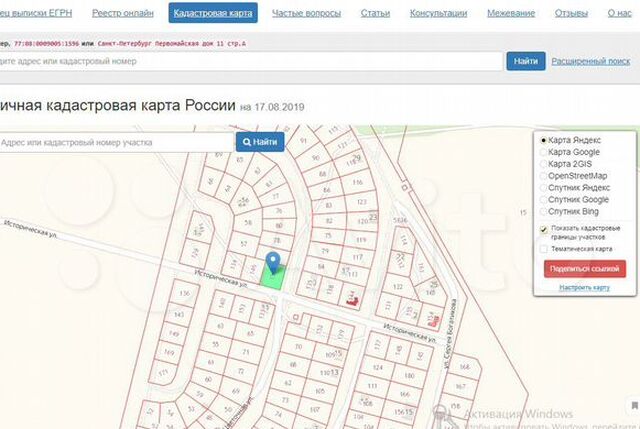Image resolution: width=640 pixels, height=429 pixels.
Task: Focus the map address or cadastral number field
Action: click(x=116, y=142)
